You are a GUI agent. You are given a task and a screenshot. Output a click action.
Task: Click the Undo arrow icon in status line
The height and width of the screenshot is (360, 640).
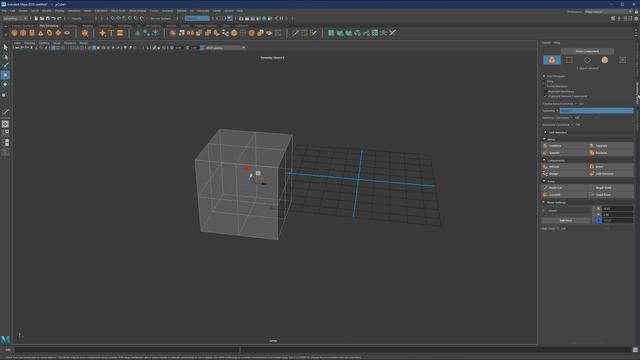[53, 18]
